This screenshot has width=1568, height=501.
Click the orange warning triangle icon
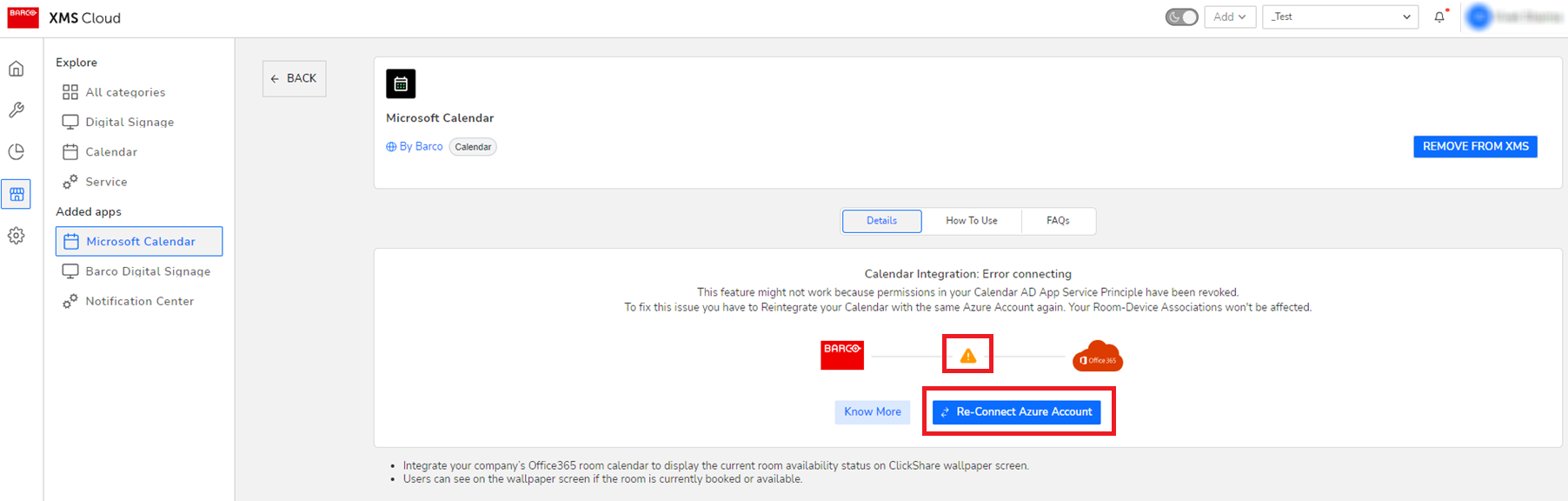click(967, 356)
